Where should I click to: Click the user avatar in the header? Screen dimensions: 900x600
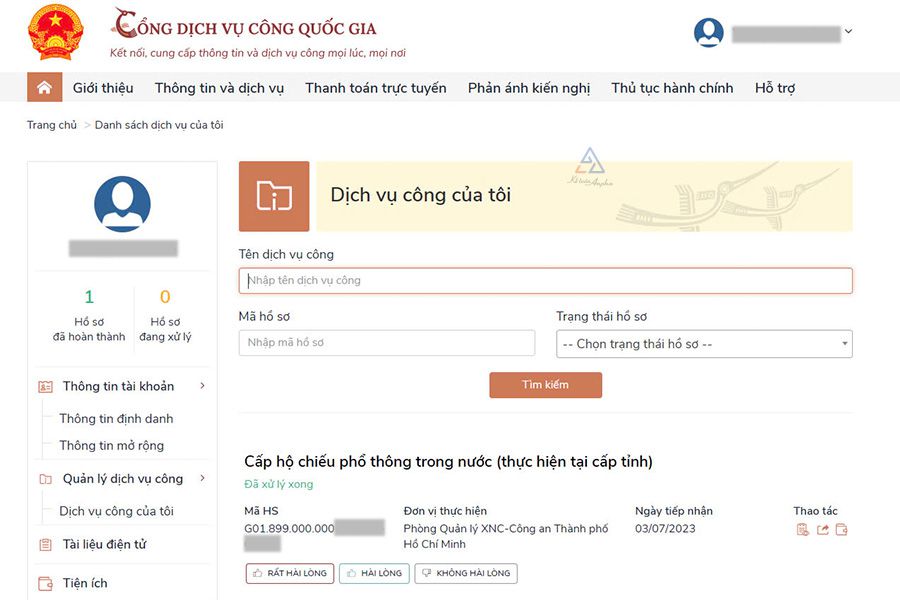709,32
